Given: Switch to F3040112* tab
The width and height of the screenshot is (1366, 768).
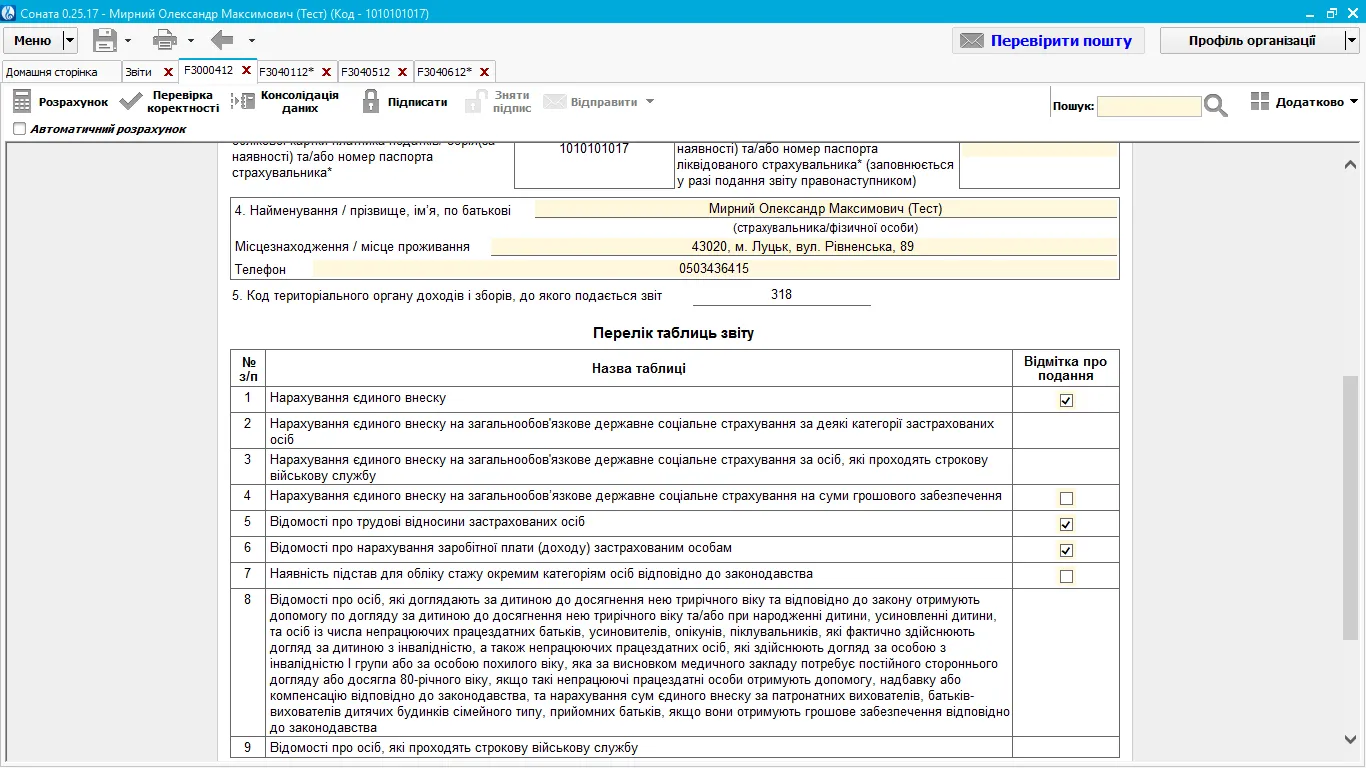Looking at the screenshot, I should pyautogui.click(x=286, y=72).
